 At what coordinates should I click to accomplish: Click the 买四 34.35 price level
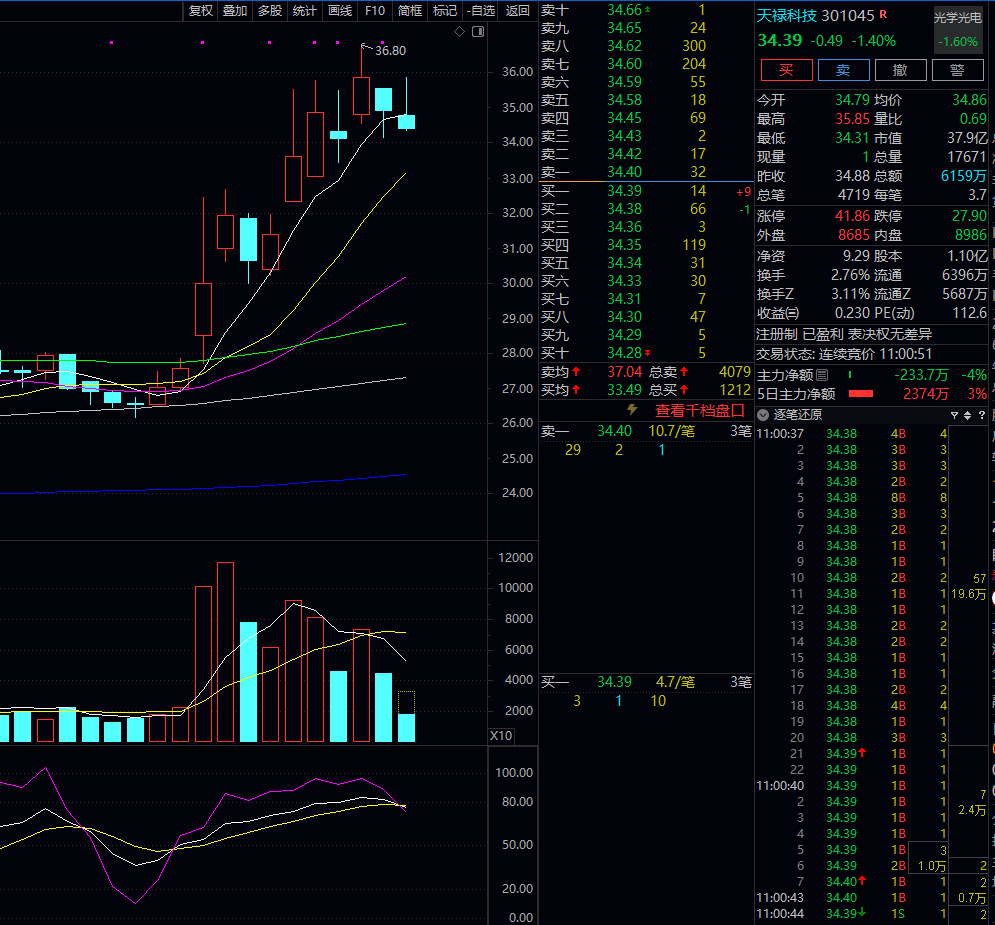624,245
